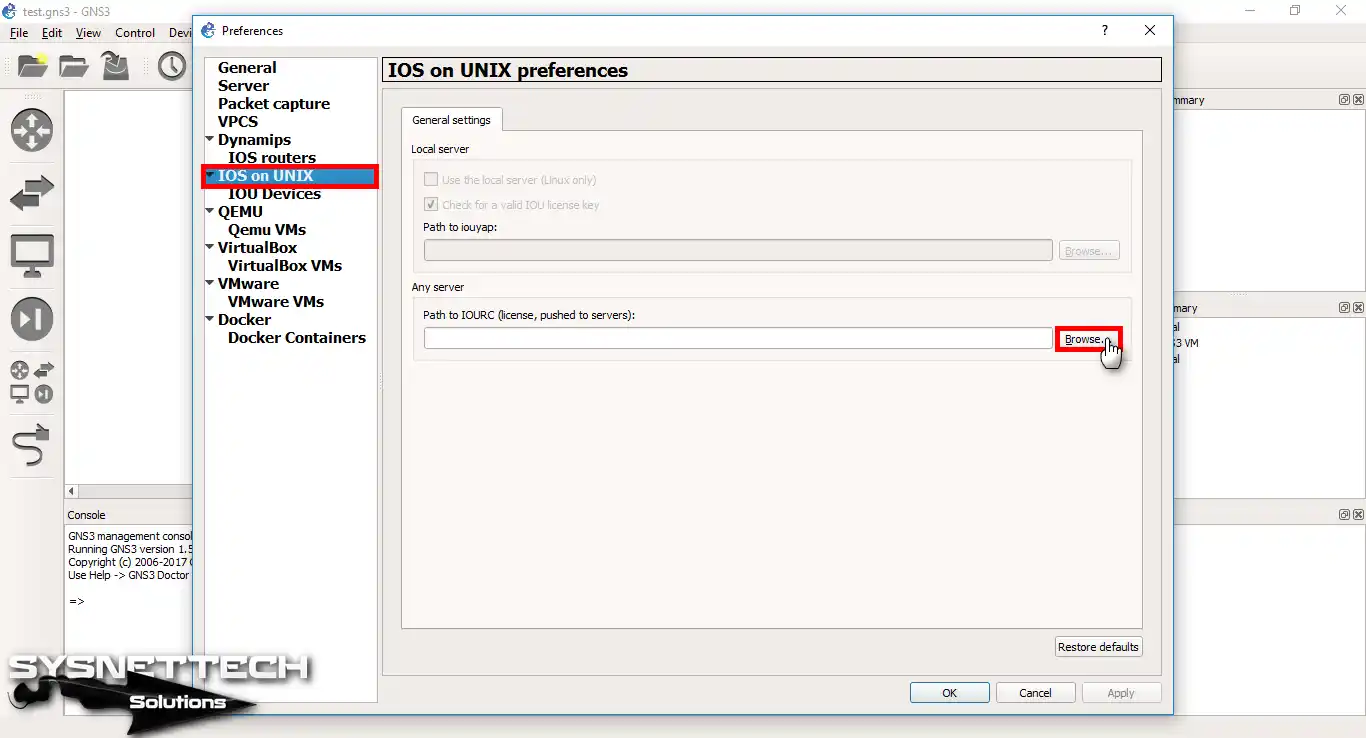Click the Apply button
Image resolution: width=1366 pixels, height=738 pixels.
pyautogui.click(x=1121, y=693)
